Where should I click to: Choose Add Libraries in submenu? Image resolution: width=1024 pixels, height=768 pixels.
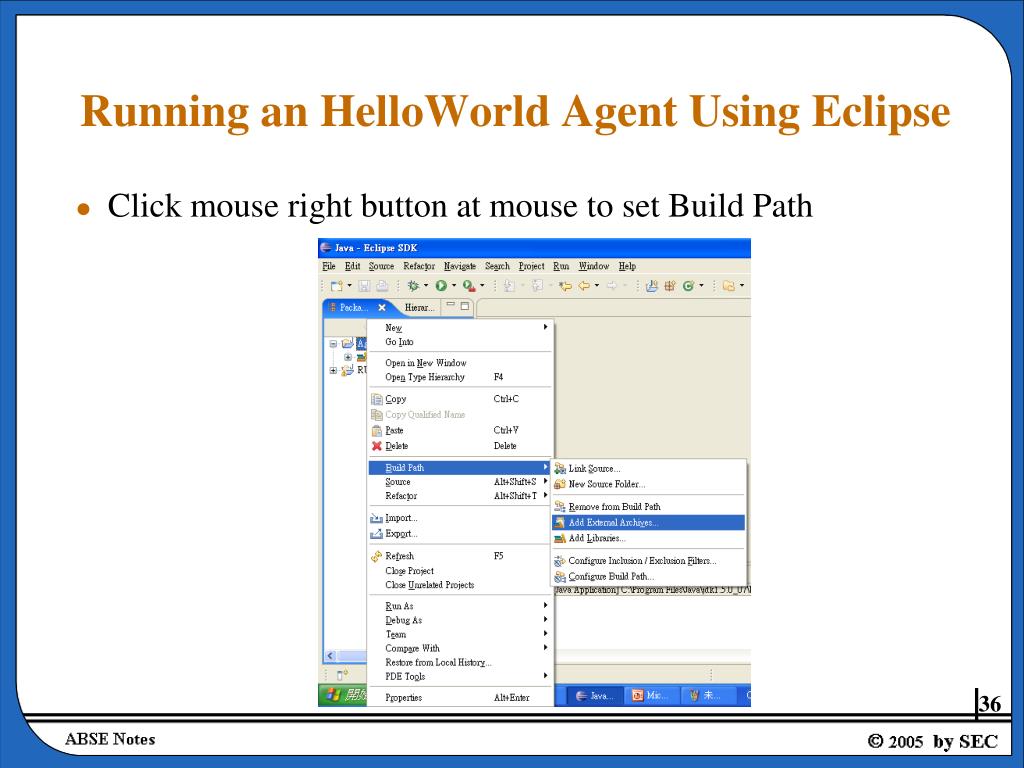(x=650, y=538)
